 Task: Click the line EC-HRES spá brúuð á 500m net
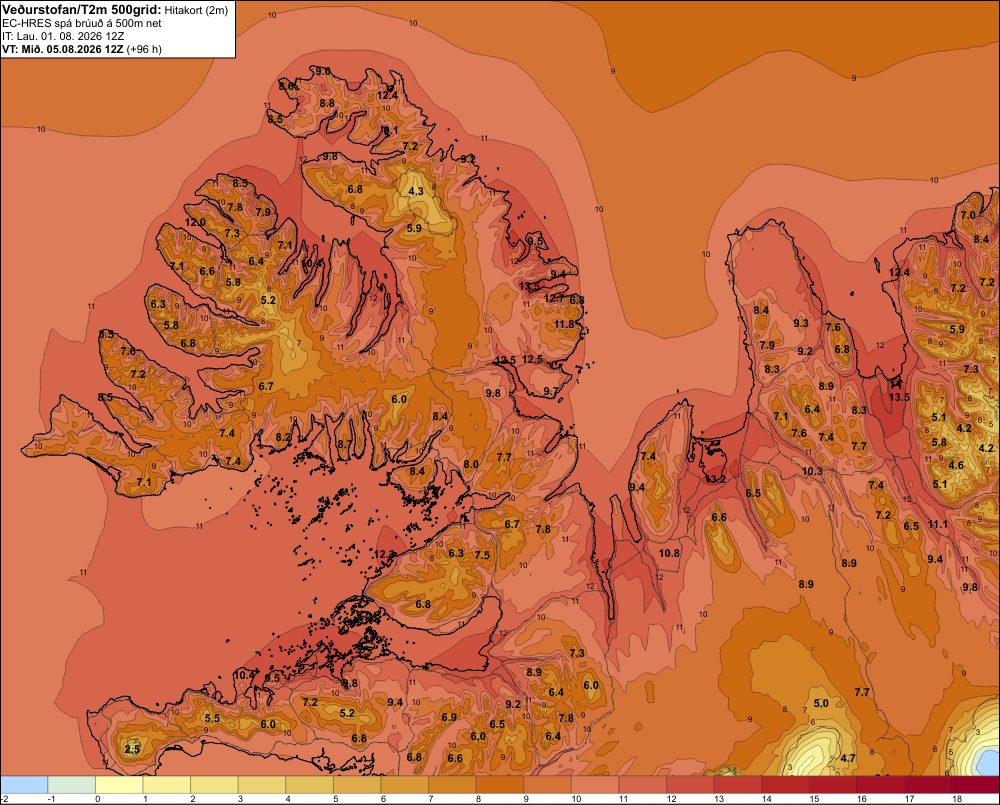pos(82,23)
